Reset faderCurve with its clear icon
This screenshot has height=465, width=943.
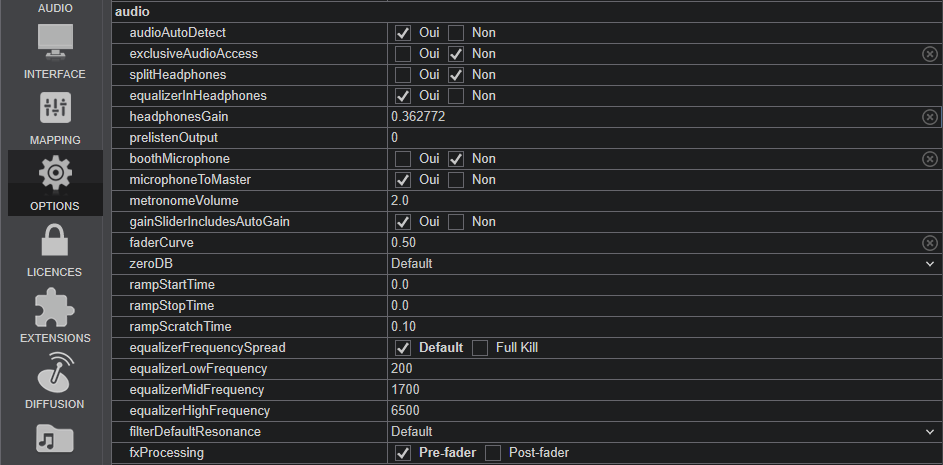(x=929, y=243)
